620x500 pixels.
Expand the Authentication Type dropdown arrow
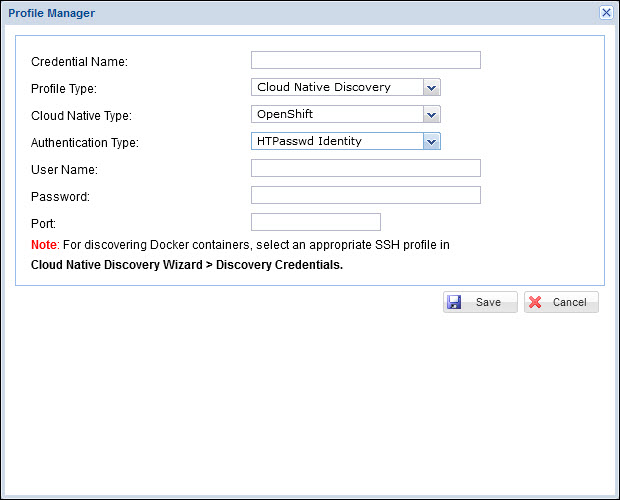pyautogui.click(x=431, y=142)
